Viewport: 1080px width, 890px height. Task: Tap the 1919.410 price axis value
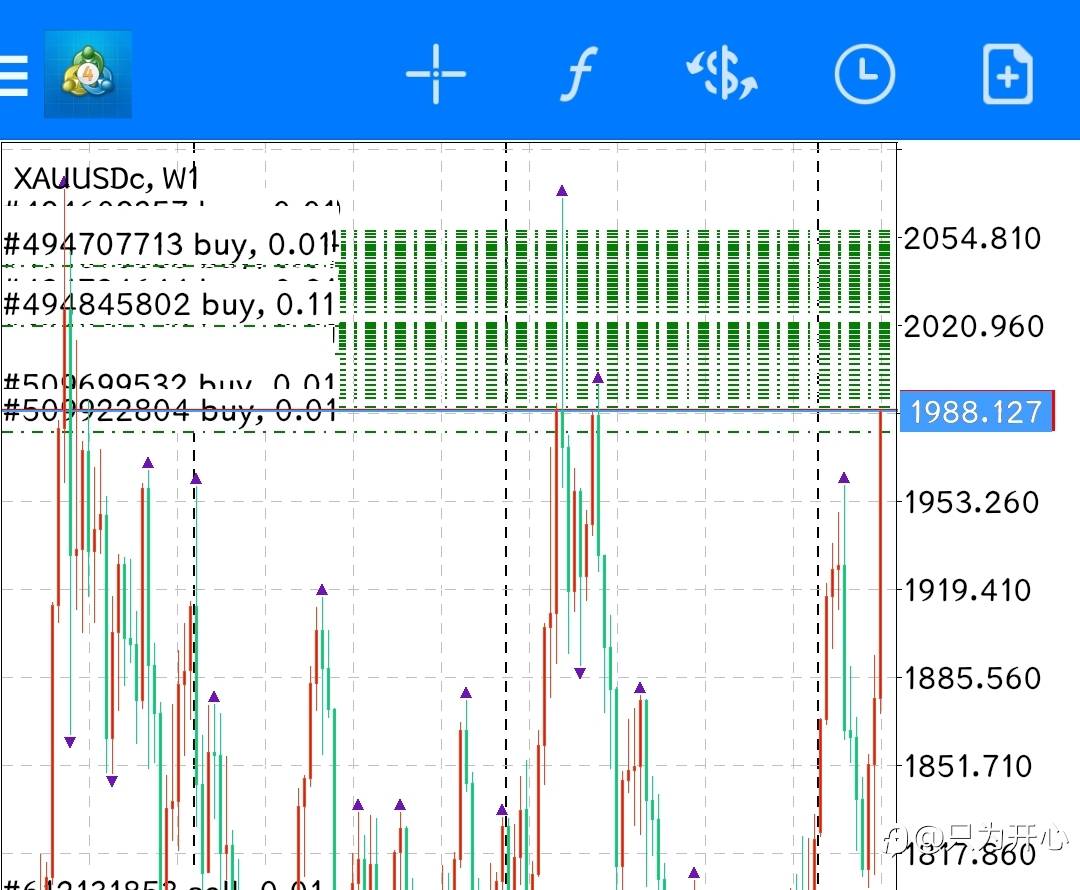tap(967, 590)
